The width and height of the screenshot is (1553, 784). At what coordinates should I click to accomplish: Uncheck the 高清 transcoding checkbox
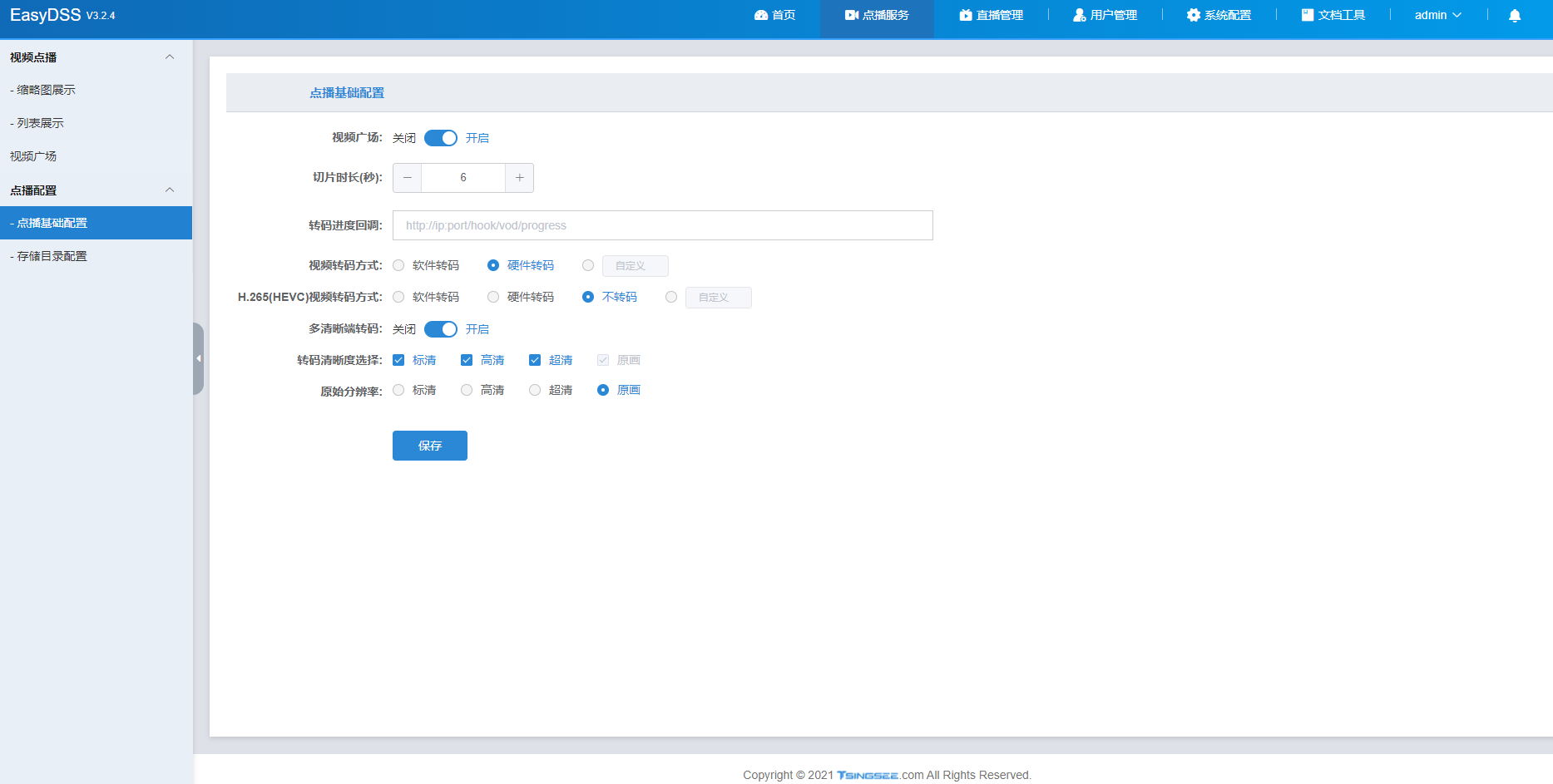pos(467,360)
